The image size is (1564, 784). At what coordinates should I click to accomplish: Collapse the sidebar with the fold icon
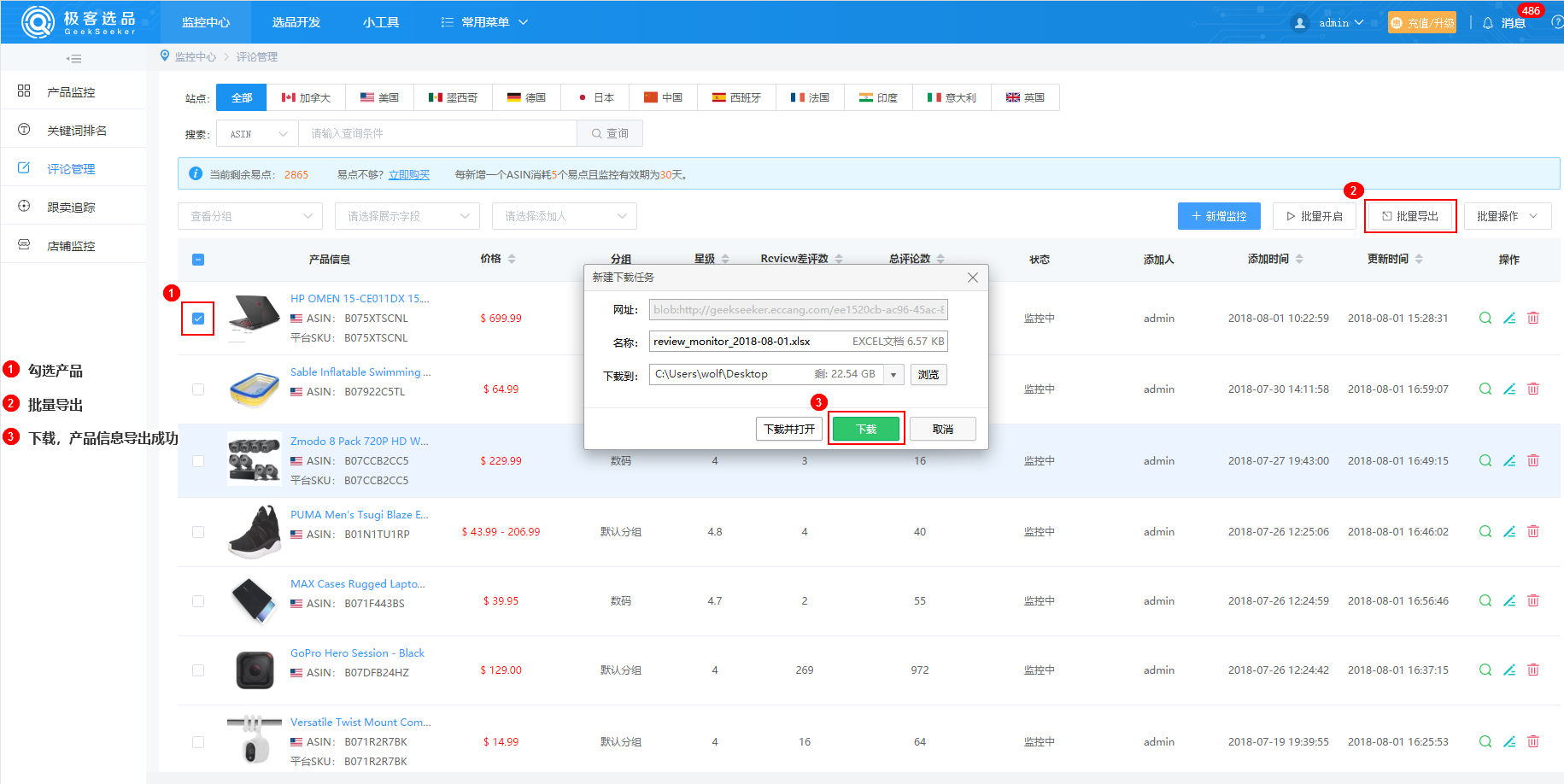pos(74,59)
